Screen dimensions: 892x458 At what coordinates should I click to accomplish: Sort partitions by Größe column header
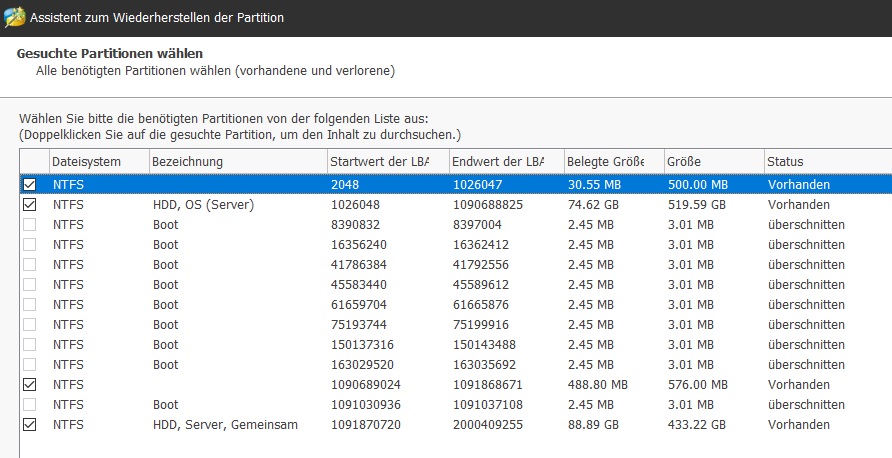click(710, 162)
